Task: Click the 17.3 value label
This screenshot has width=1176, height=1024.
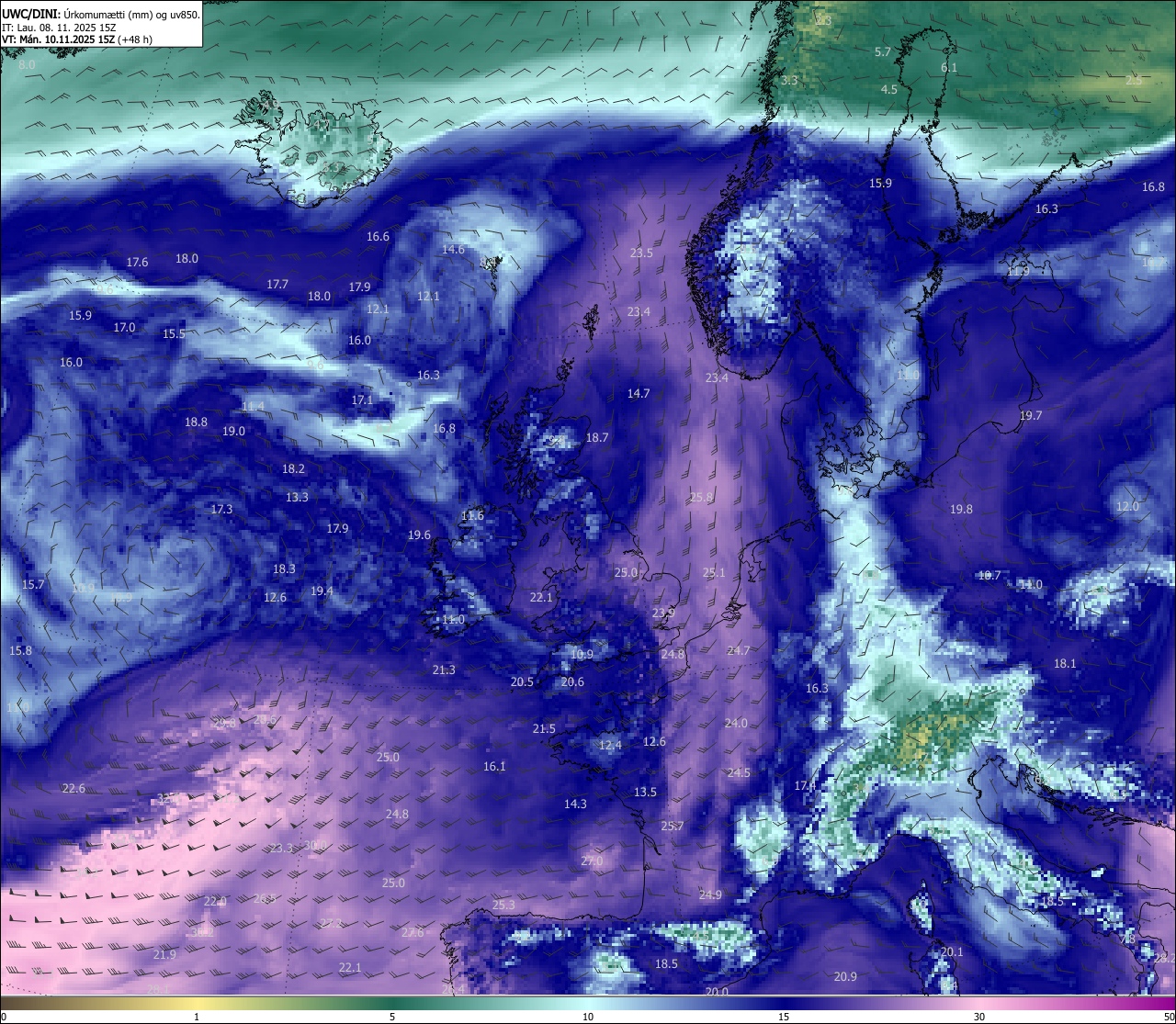Action: tap(221, 509)
